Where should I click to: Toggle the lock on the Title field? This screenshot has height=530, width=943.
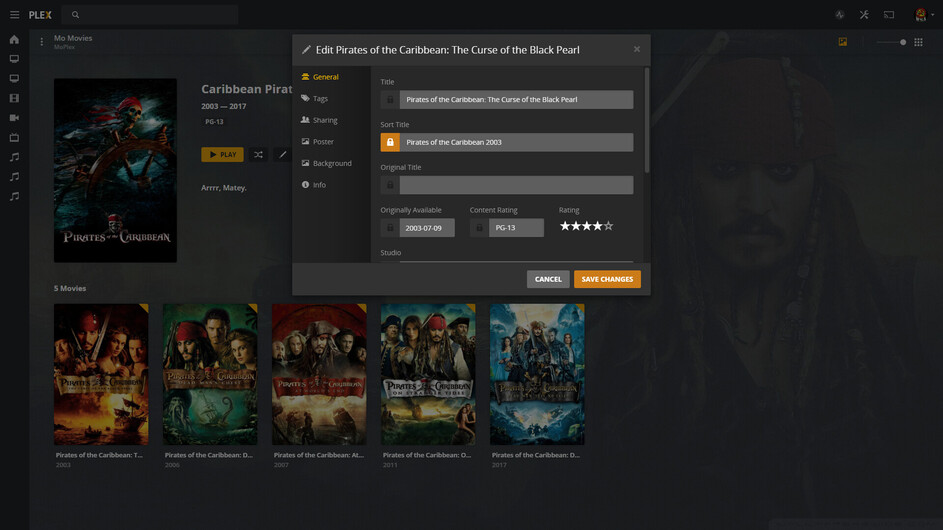tap(390, 100)
